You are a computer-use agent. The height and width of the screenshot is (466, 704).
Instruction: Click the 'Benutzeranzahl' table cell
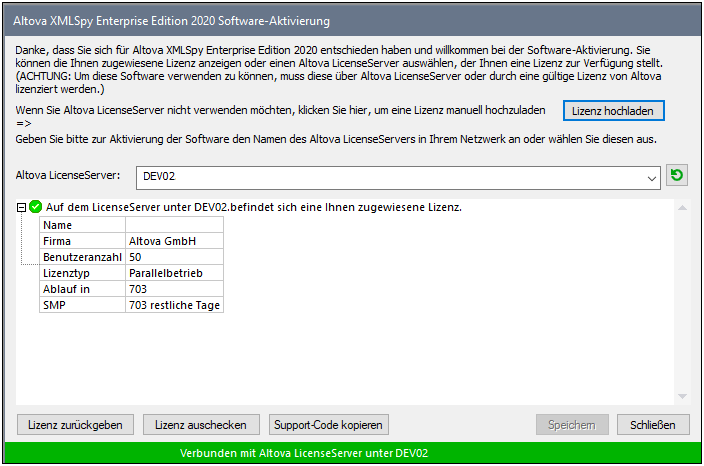83,257
